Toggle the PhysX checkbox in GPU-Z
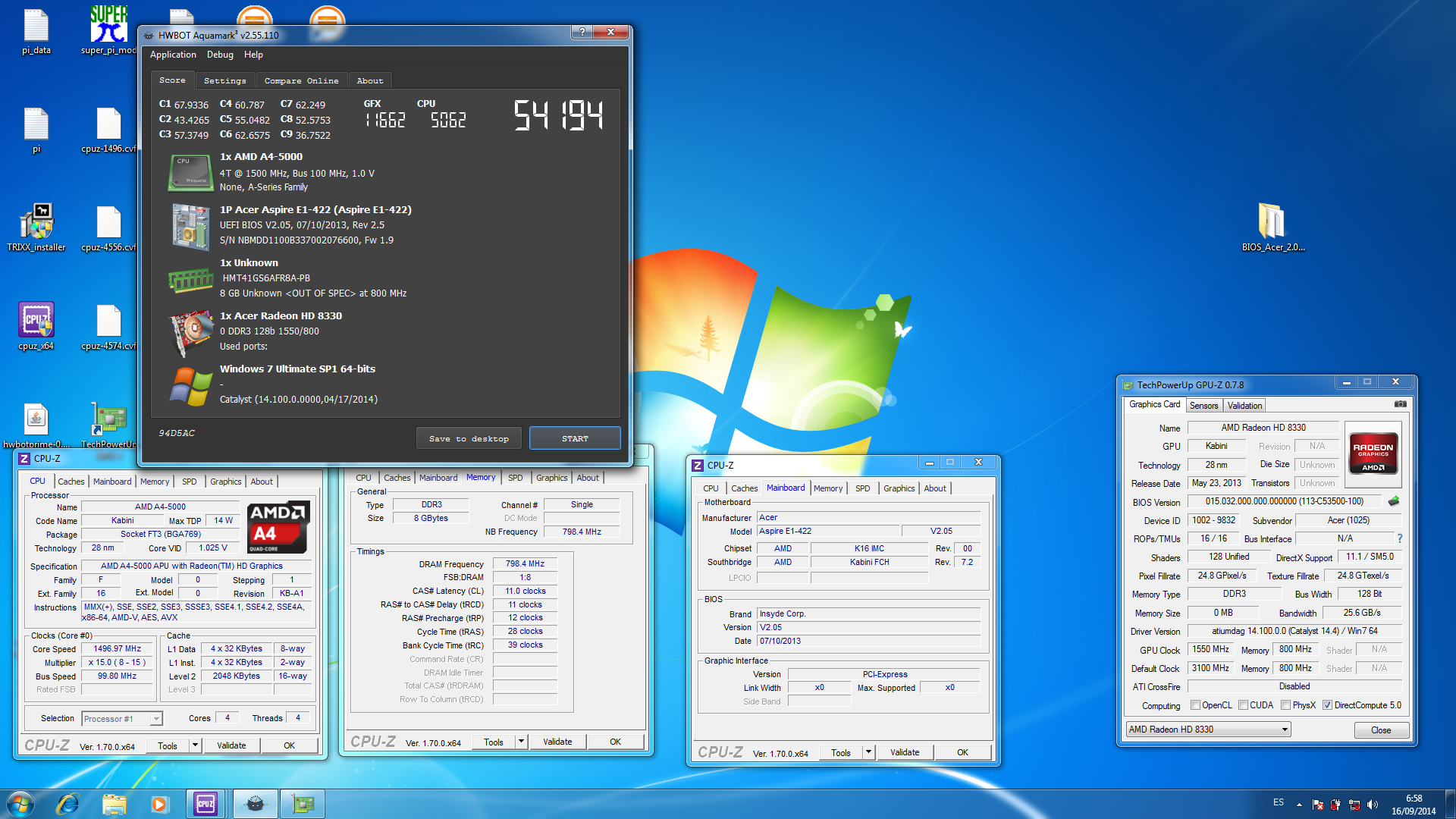The width and height of the screenshot is (1456, 819). tap(1285, 705)
